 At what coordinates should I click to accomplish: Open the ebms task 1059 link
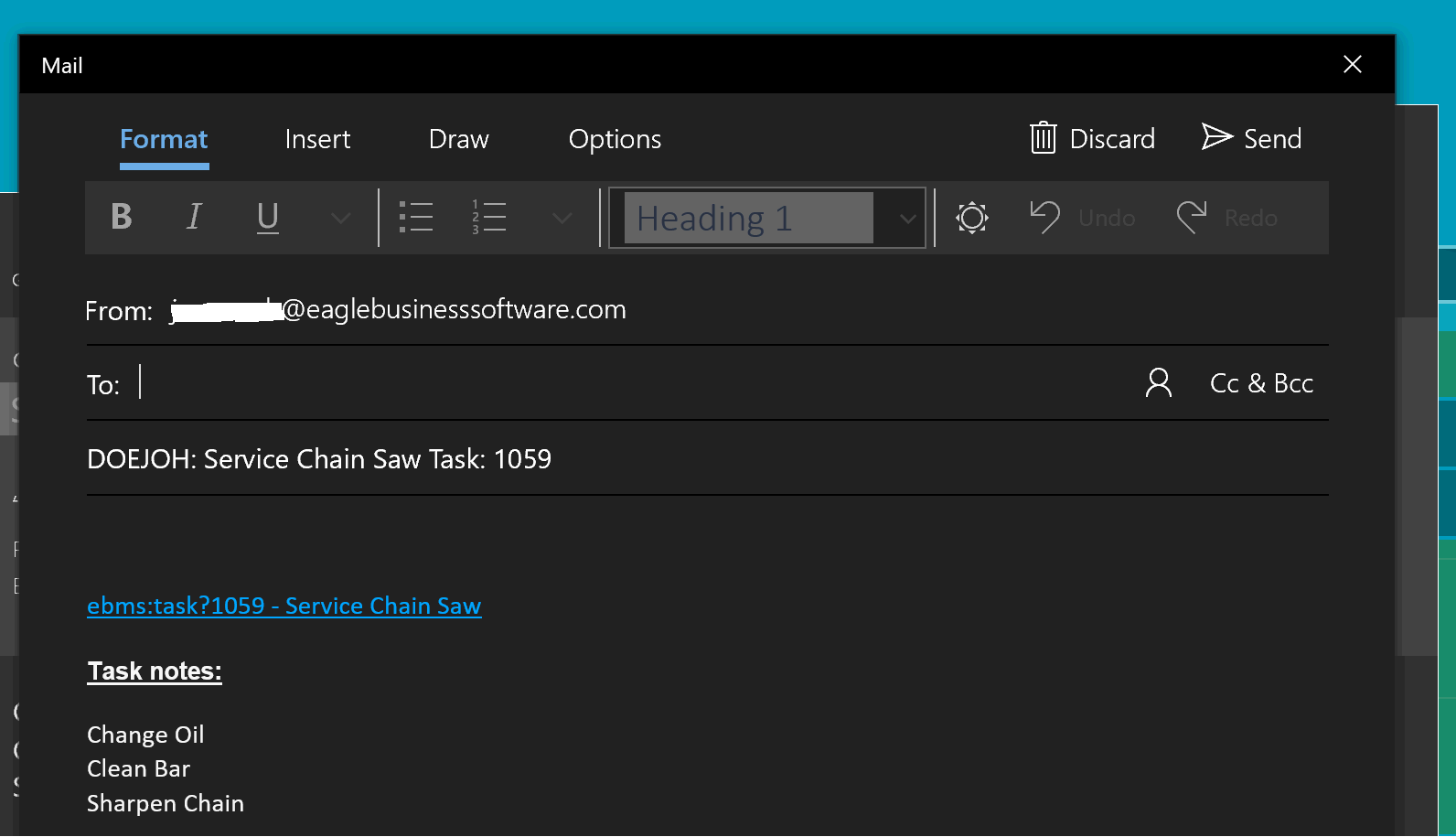(284, 606)
